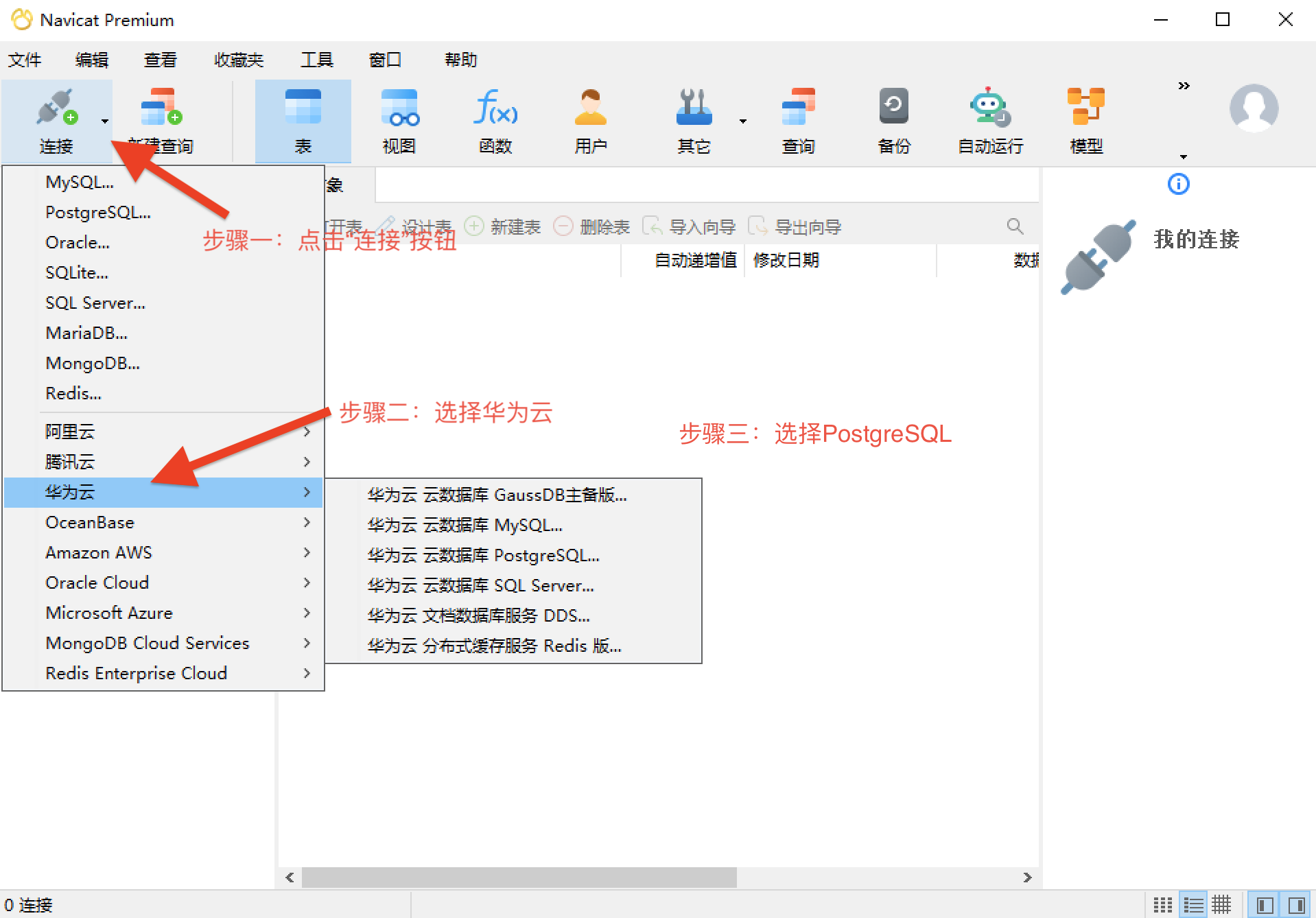Expand the 阿里云 submenu

point(163,432)
